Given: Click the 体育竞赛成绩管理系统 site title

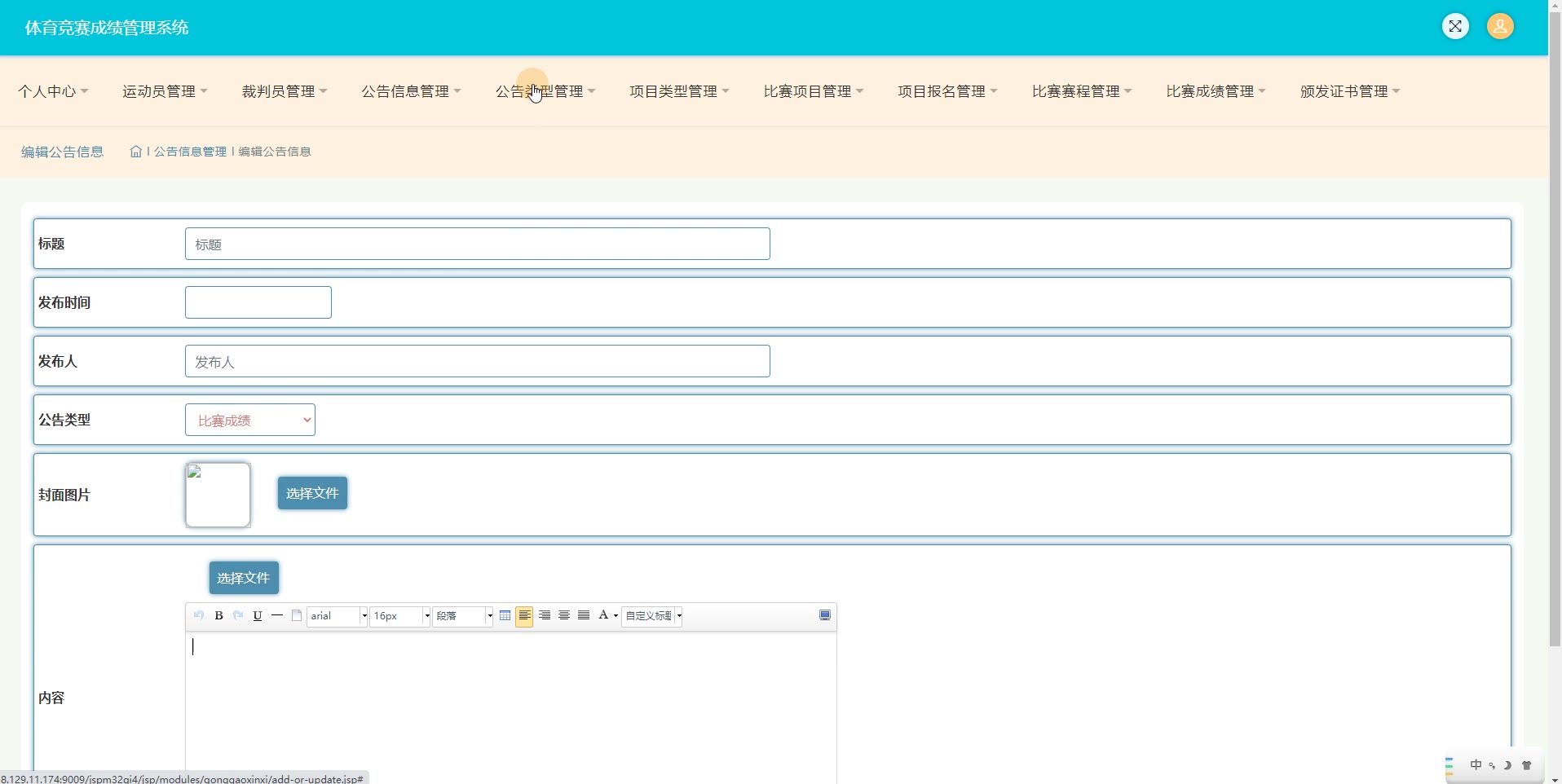Looking at the screenshot, I should point(107,28).
